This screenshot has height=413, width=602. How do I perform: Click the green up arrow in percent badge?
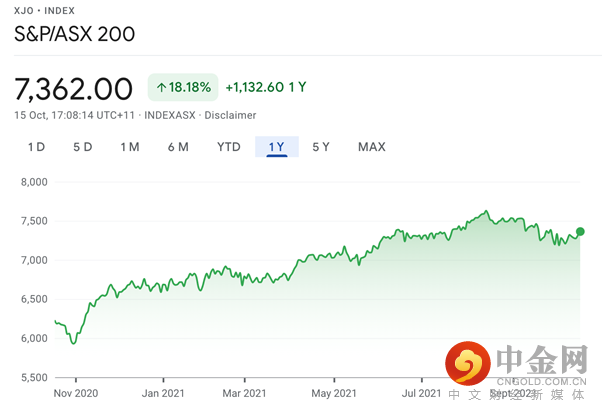(x=161, y=88)
